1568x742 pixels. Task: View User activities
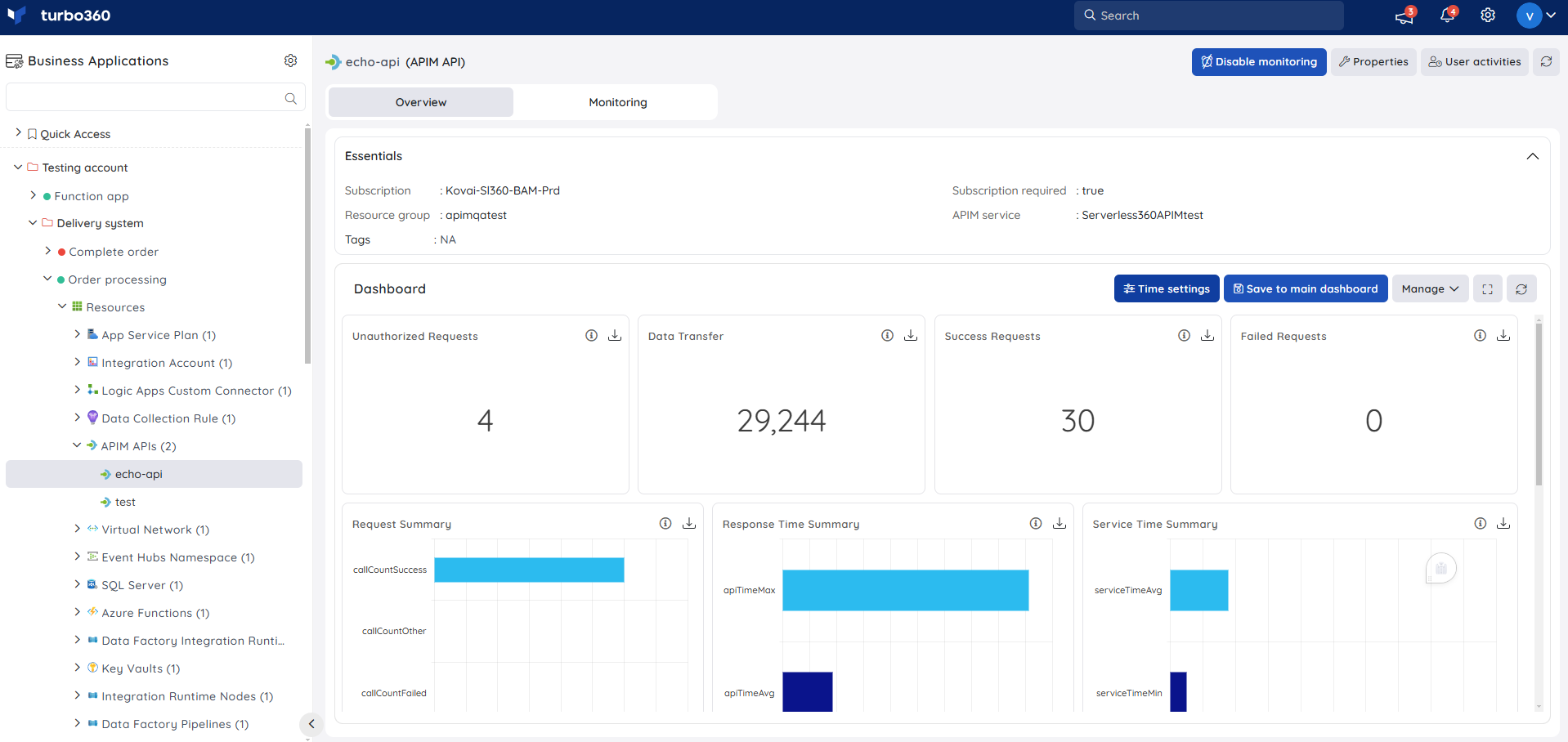(1475, 61)
